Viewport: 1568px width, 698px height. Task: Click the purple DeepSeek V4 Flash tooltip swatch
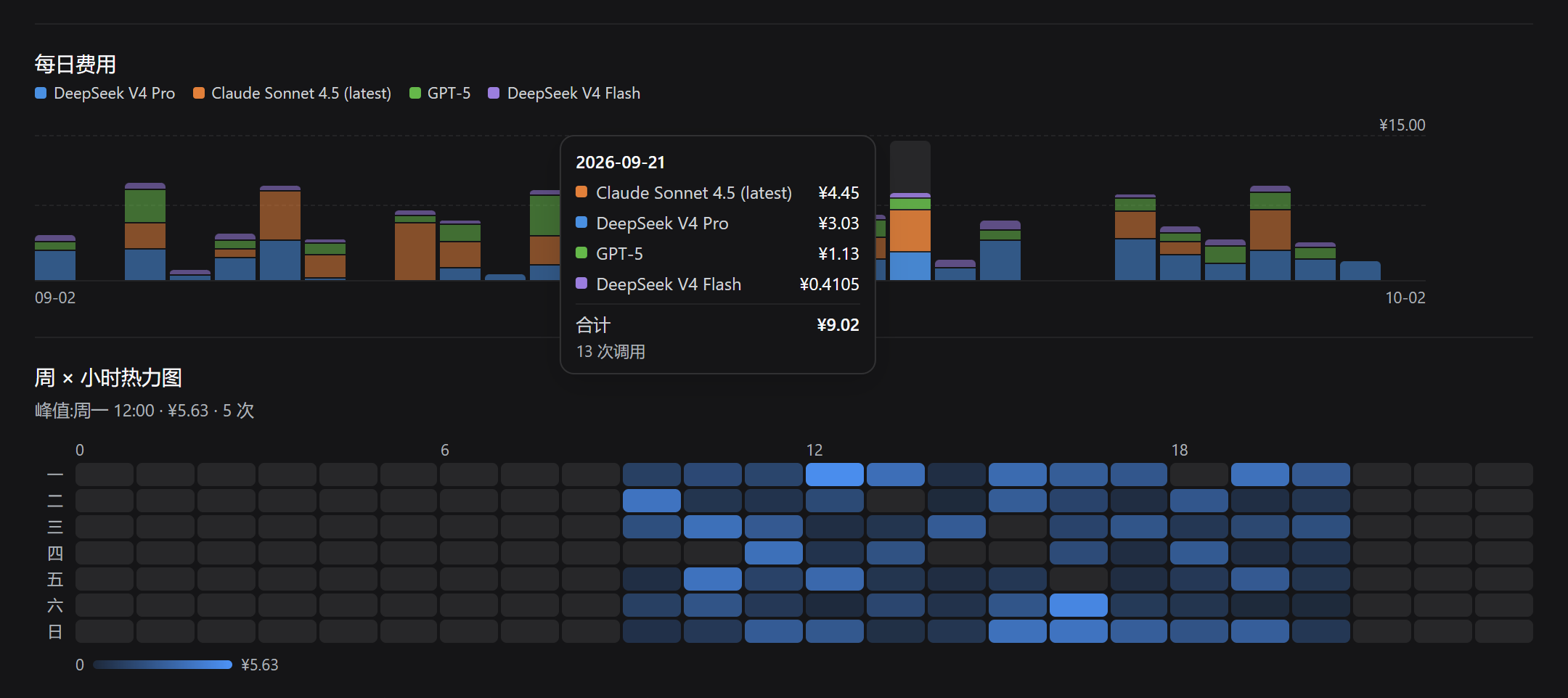581,284
